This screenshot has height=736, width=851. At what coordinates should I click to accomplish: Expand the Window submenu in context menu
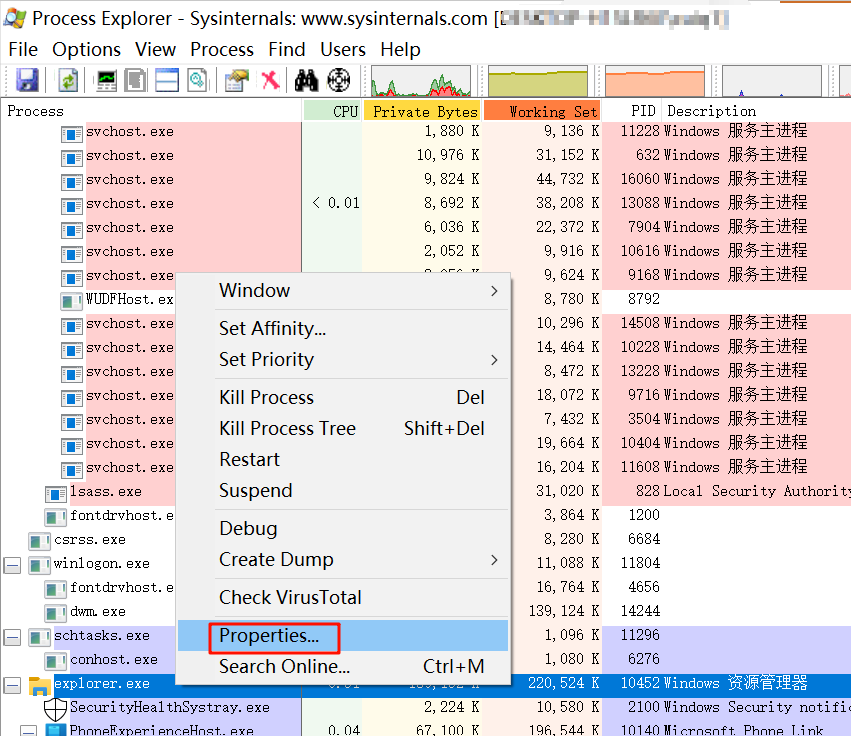(343, 290)
